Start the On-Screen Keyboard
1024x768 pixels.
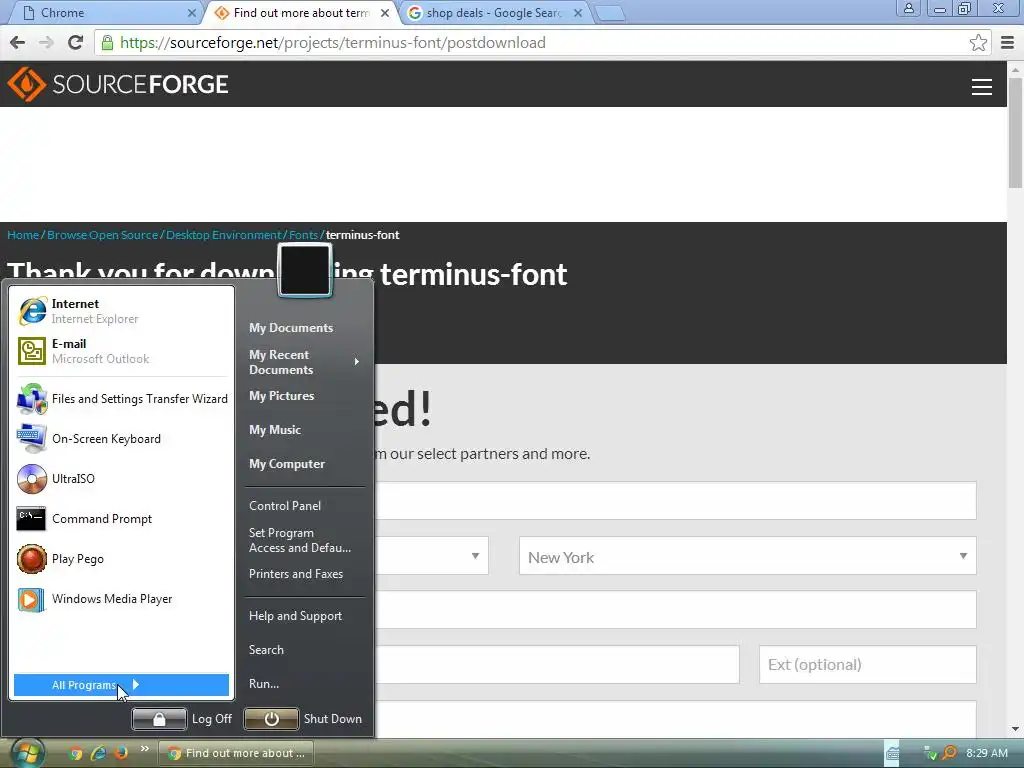coord(121,439)
